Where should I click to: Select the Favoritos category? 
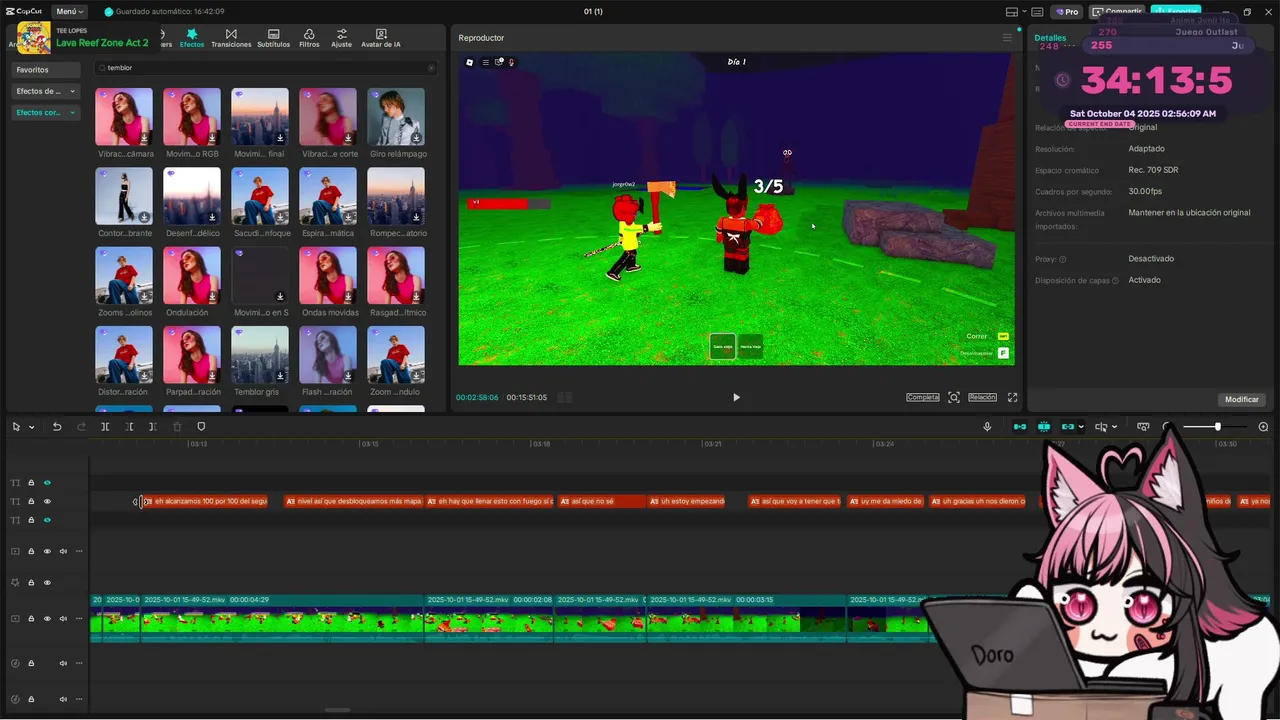click(x=46, y=70)
